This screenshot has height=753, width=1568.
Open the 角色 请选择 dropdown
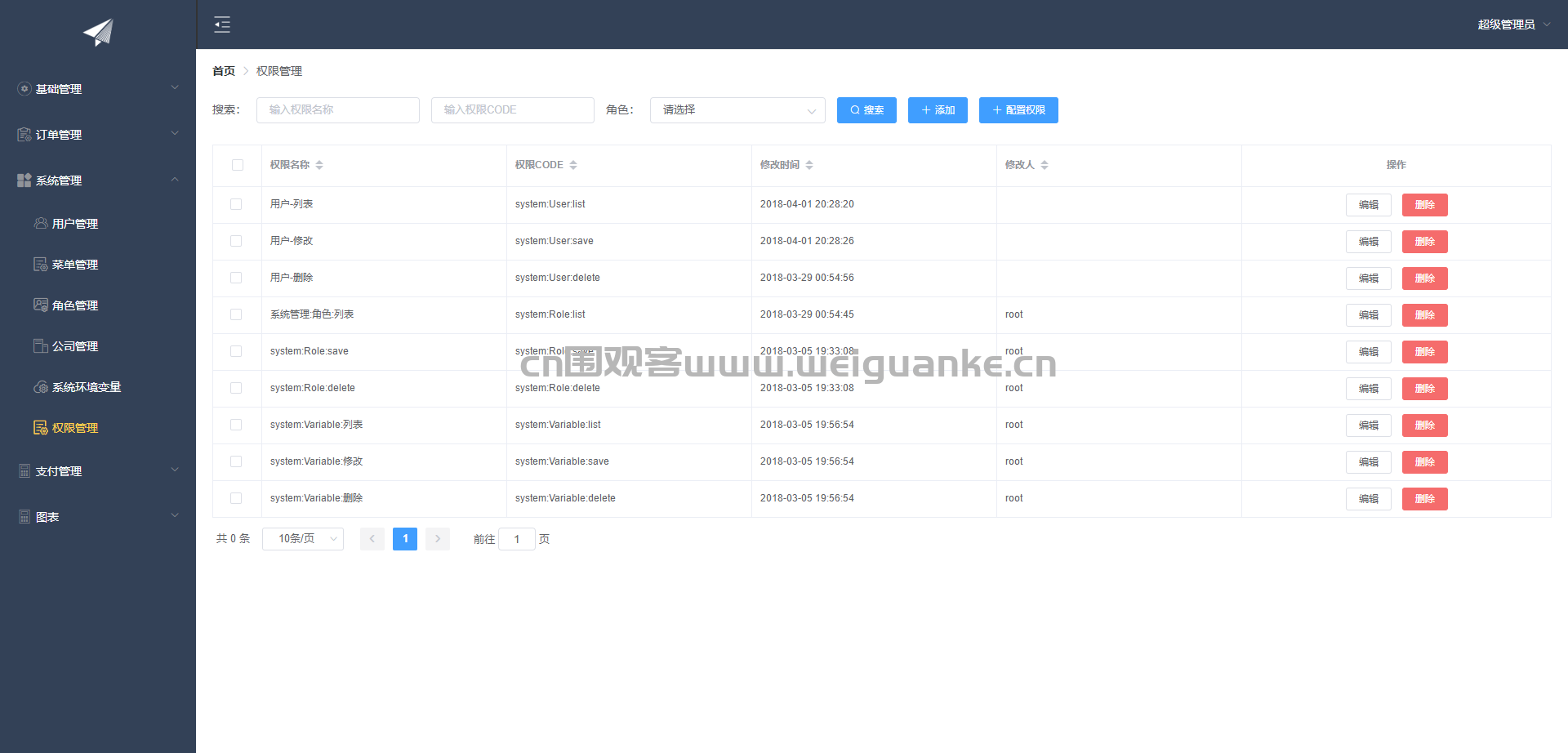pyautogui.click(x=737, y=110)
